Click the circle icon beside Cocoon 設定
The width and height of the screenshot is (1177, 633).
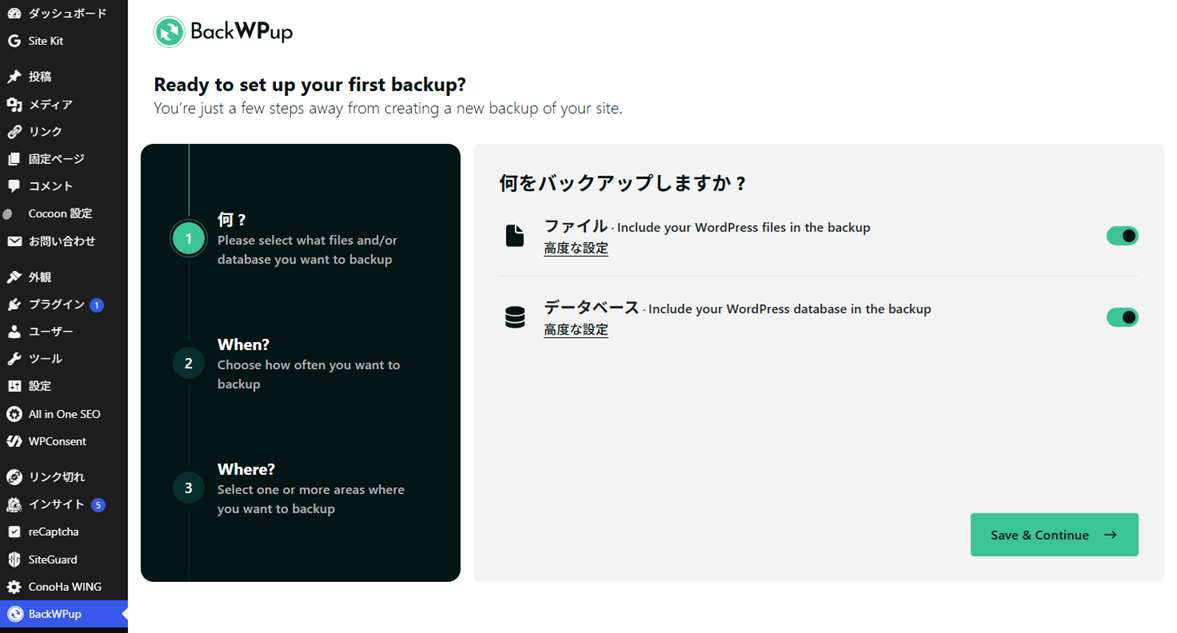click(x=8, y=214)
